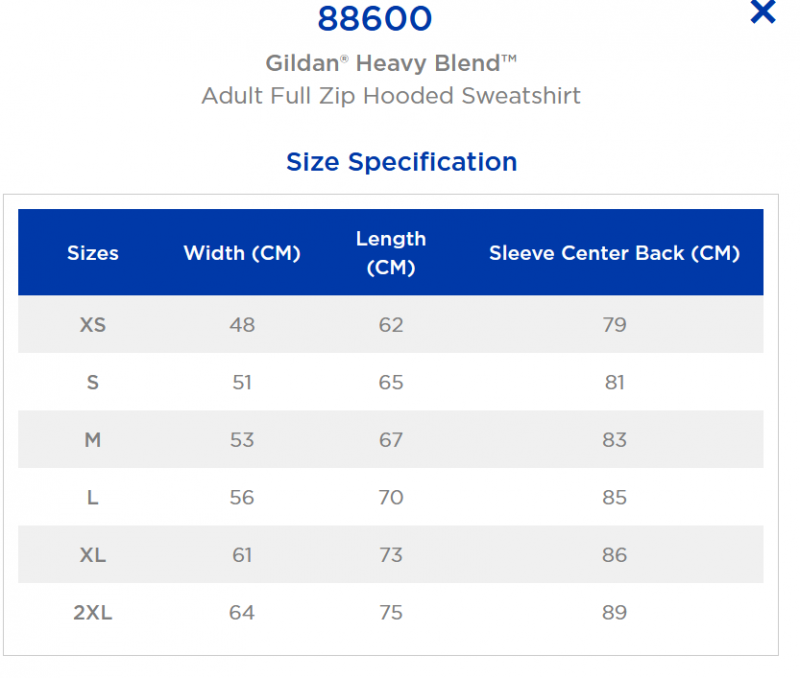This screenshot has height=678, width=800.
Task: Click the L length value 70
Action: [391, 497]
